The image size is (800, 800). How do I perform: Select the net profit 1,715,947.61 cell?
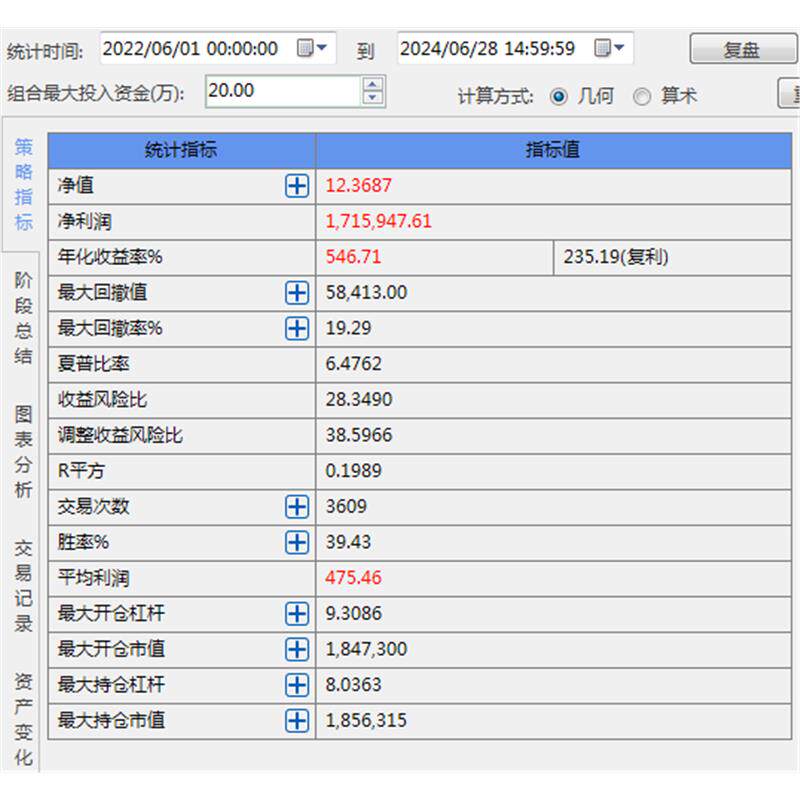click(554, 221)
